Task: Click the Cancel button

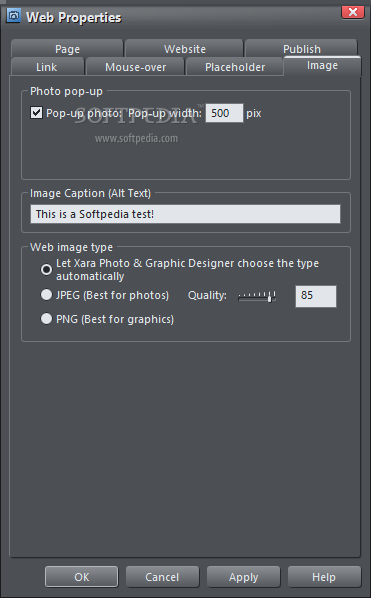Action: point(162,577)
